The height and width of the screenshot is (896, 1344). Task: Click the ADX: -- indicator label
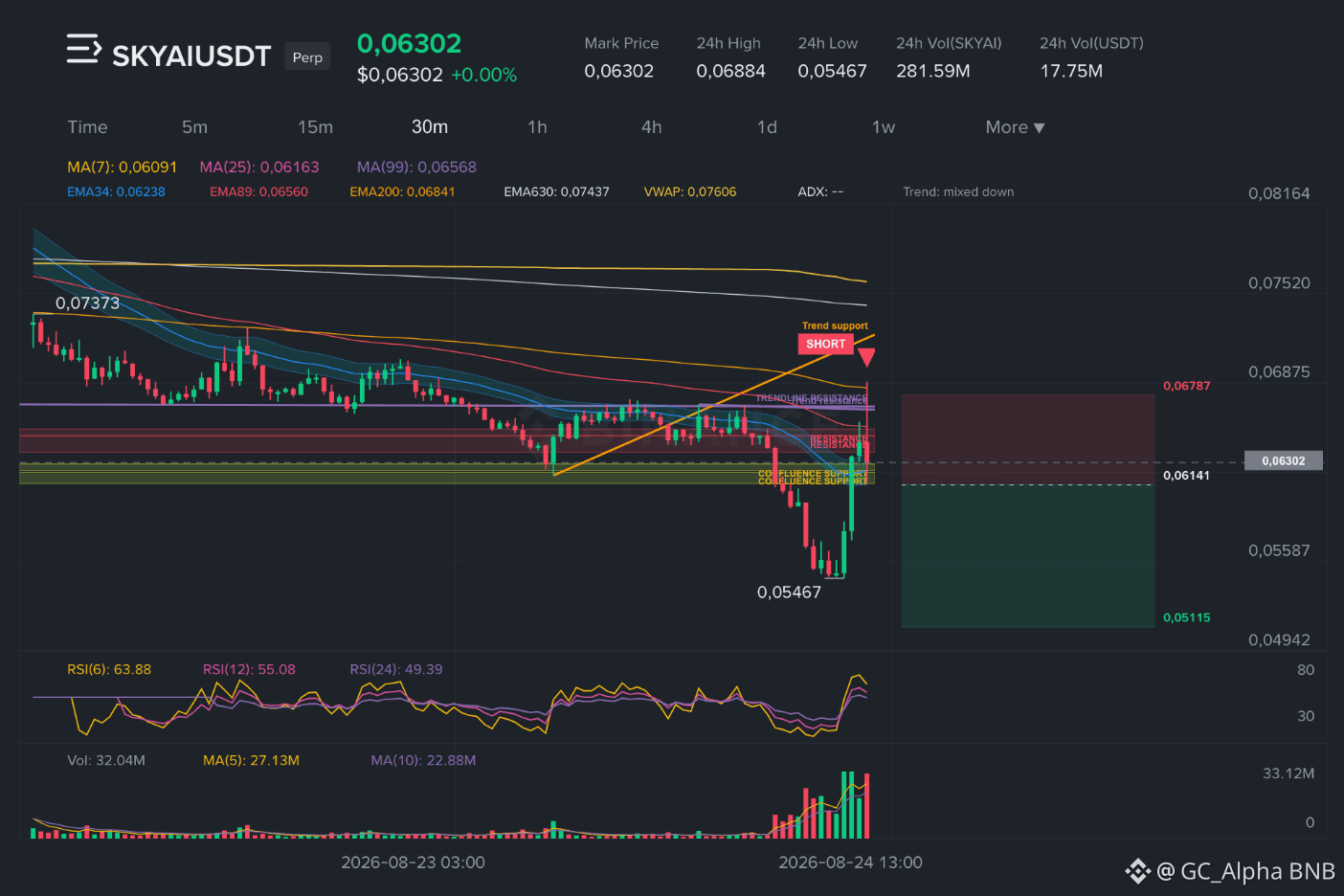pyautogui.click(x=820, y=191)
